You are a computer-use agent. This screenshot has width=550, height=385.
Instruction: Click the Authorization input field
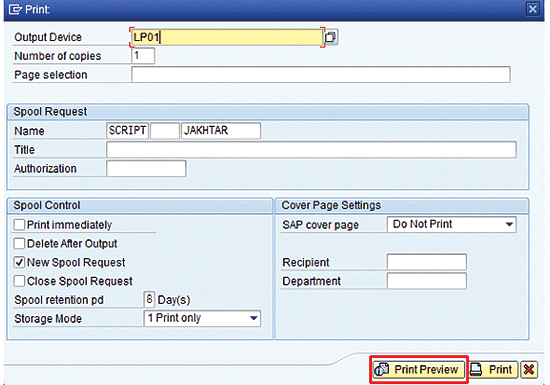pos(146,169)
